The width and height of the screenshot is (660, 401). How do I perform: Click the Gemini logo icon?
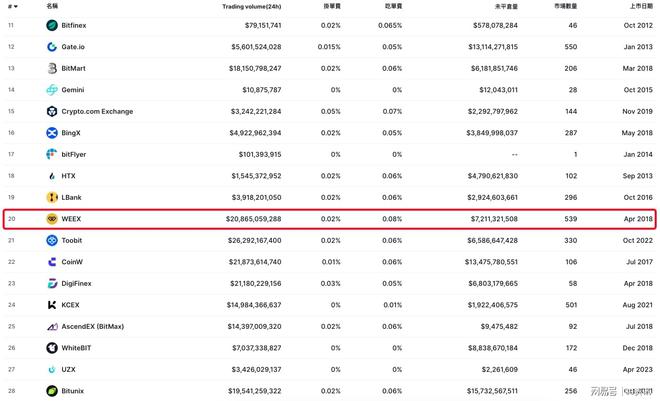coord(52,90)
